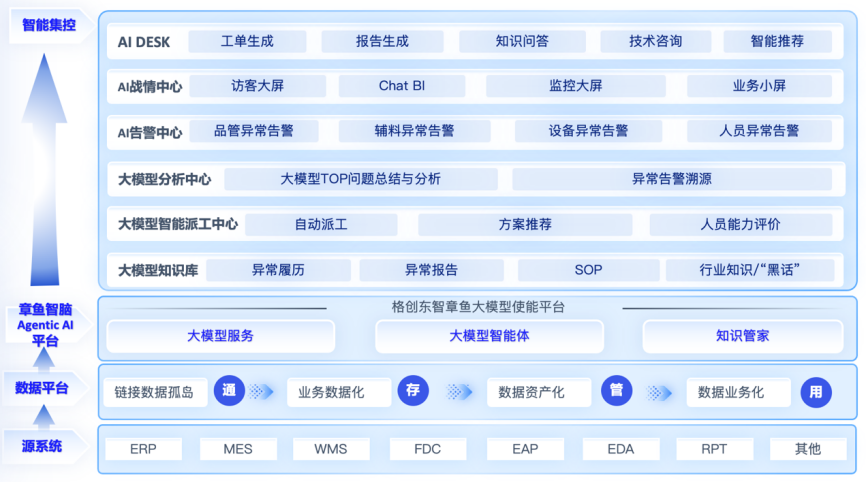Click the 自动派工 box
This screenshot has height=482, width=866.
click(320, 224)
